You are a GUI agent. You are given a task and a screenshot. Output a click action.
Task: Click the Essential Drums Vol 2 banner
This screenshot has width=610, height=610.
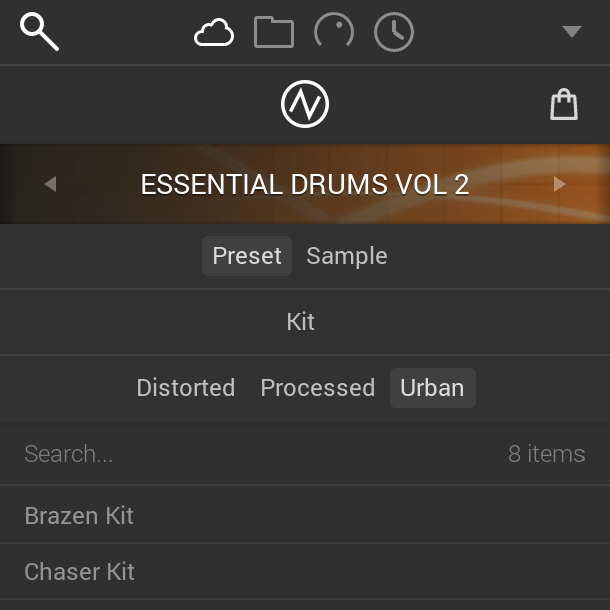point(305,184)
